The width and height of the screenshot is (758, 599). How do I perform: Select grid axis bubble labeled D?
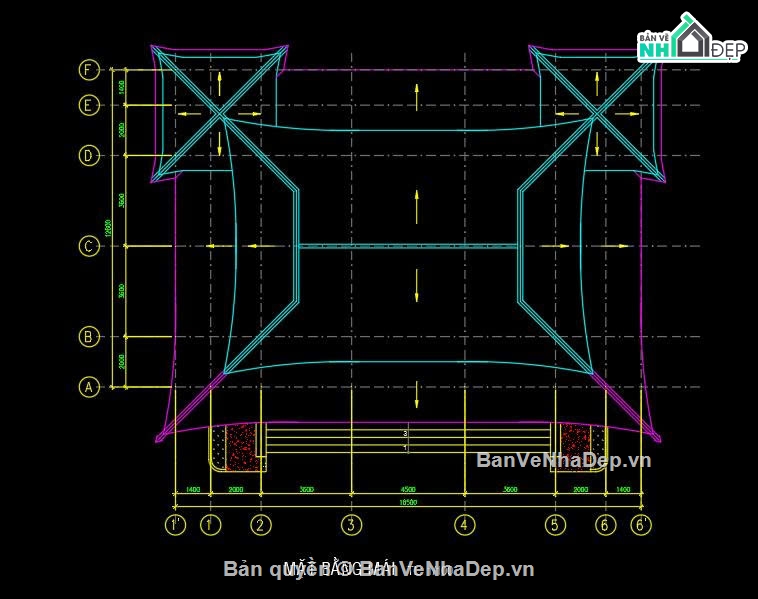click(89, 156)
